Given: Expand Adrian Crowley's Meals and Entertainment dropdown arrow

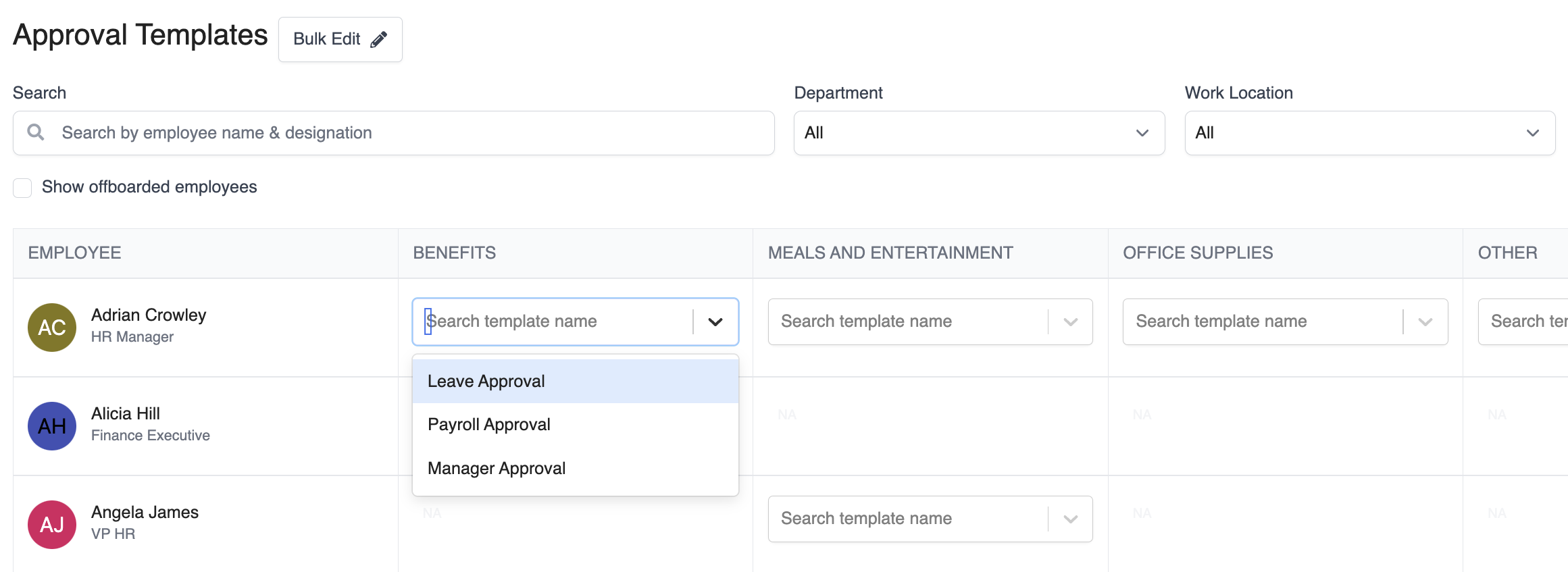Looking at the screenshot, I should click(1070, 322).
